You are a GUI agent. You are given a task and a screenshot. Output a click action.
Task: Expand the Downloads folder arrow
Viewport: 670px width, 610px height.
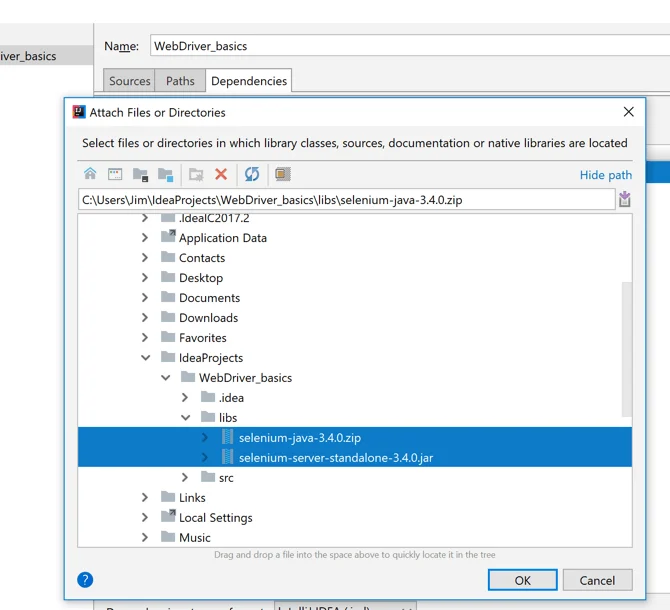145,317
